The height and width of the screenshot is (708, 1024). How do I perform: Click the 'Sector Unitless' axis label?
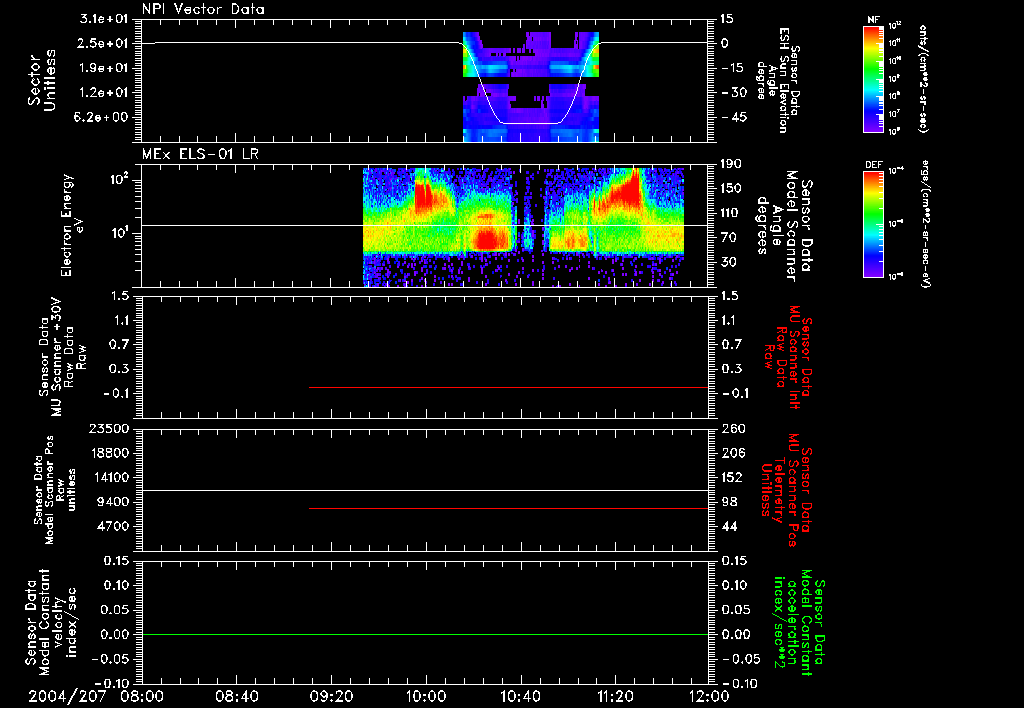click(41, 80)
